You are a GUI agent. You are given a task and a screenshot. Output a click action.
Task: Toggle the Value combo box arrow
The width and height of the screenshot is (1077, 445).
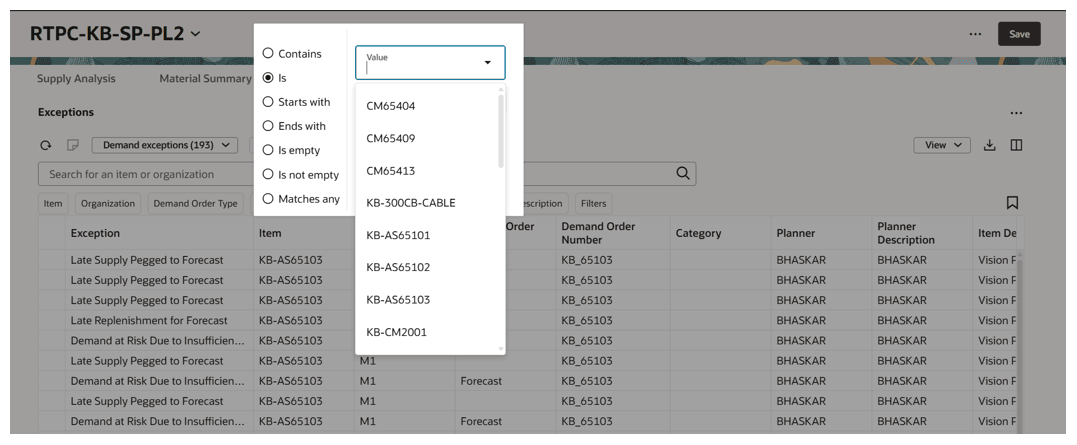coord(487,62)
